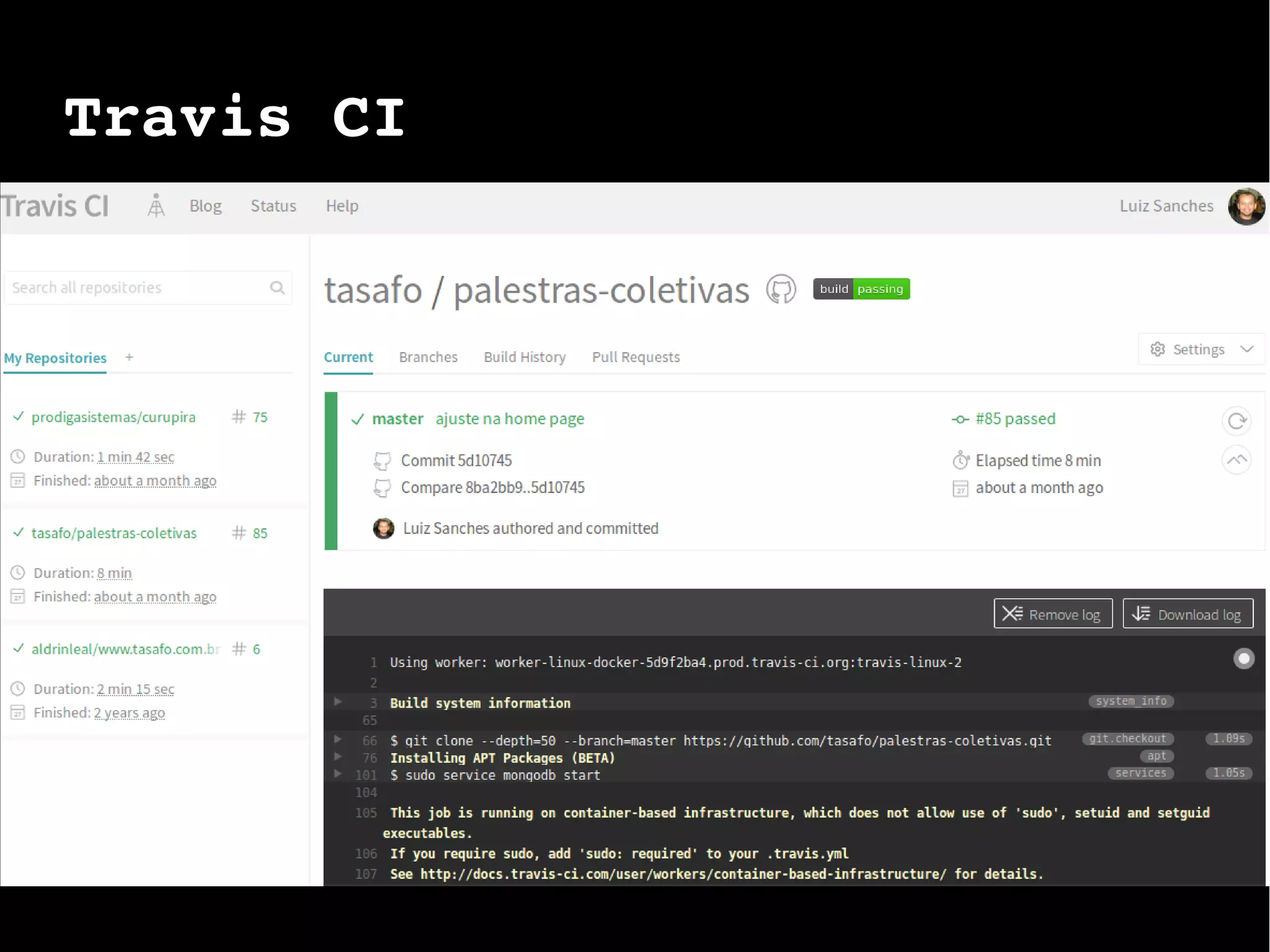Open the master branch link
This screenshot has width=1270, height=952.
point(397,419)
